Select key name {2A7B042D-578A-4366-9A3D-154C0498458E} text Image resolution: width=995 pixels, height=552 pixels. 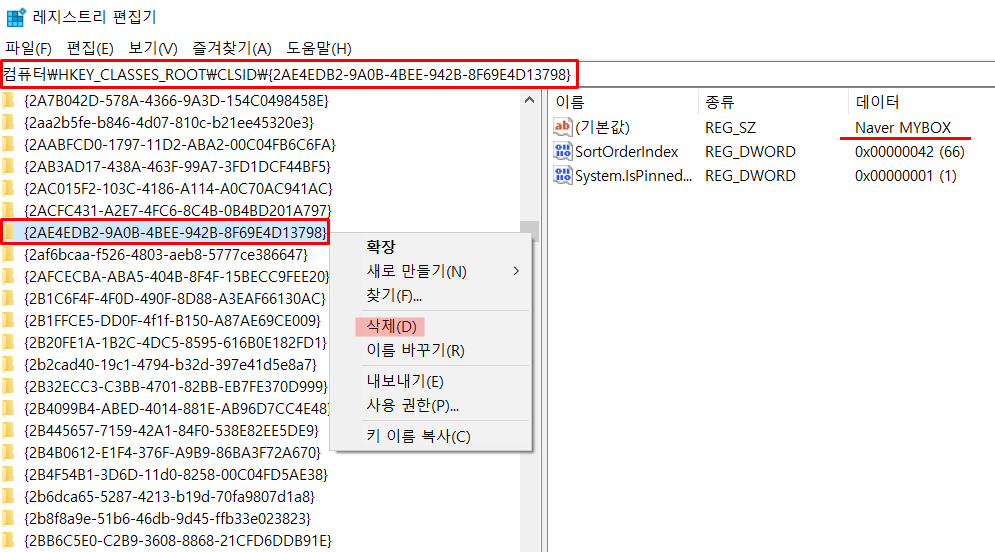(176, 100)
